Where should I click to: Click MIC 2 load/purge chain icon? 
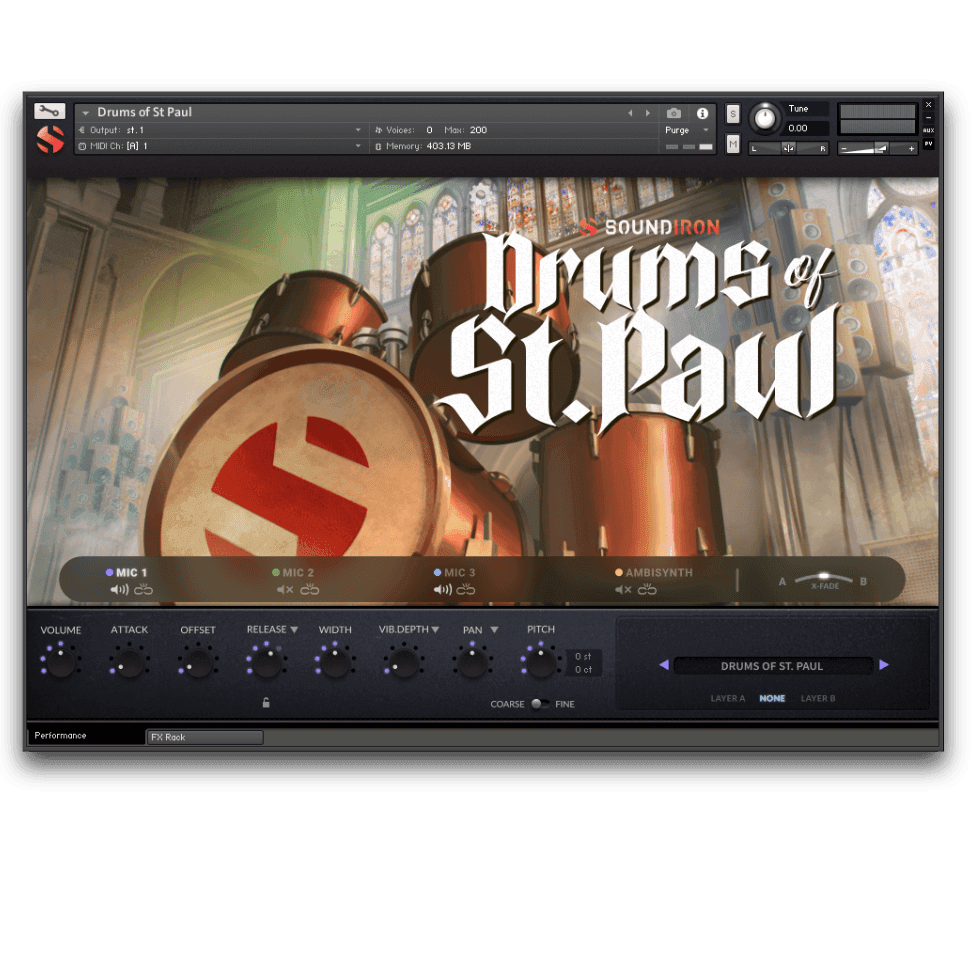pyautogui.click(x=310, y=589)
